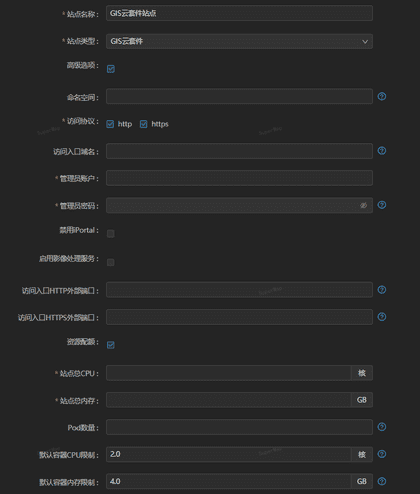
Task: Enable the 启用影像处理服务 checkbox
Action: 111,262
